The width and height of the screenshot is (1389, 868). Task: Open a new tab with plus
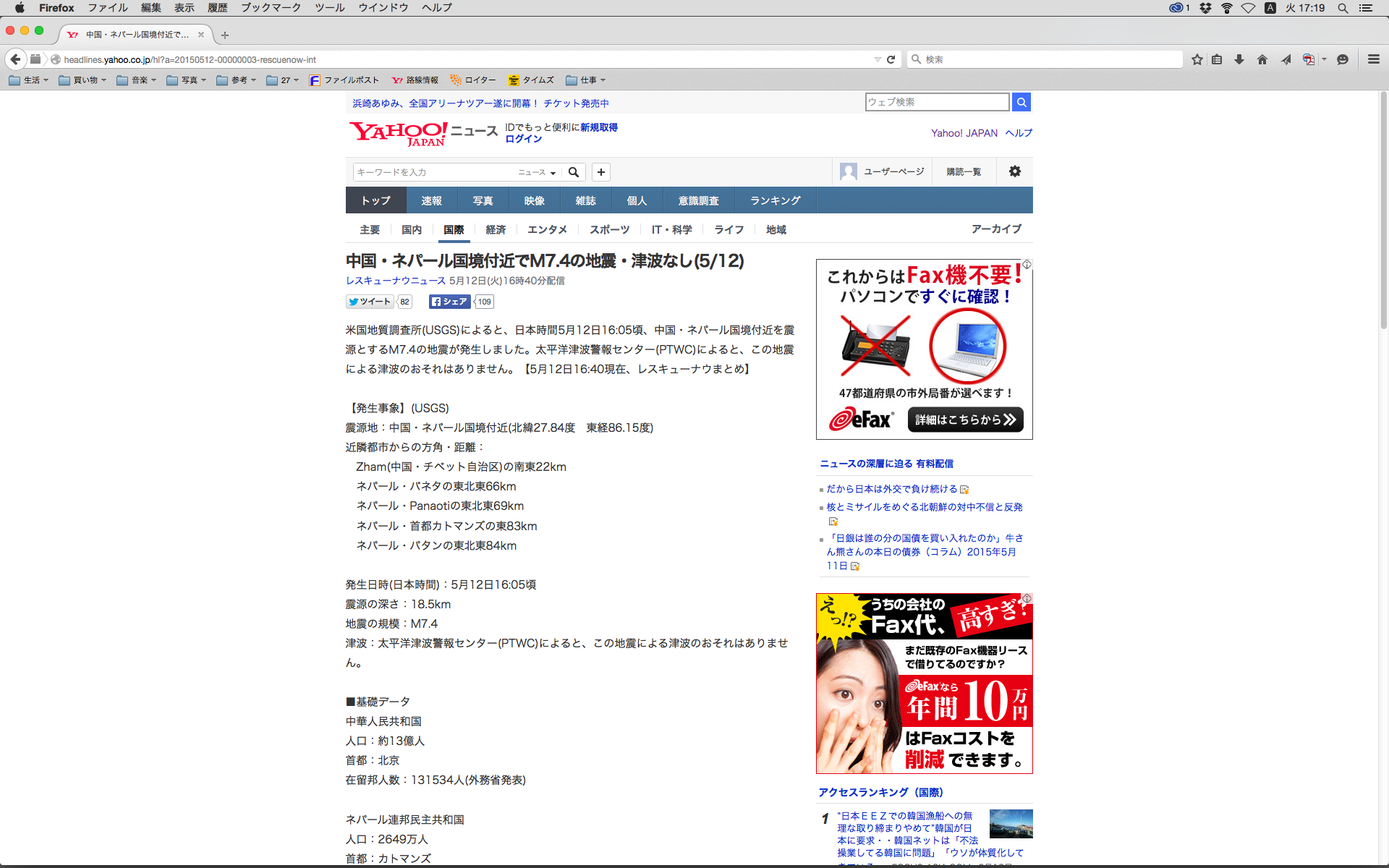point(225,35)
